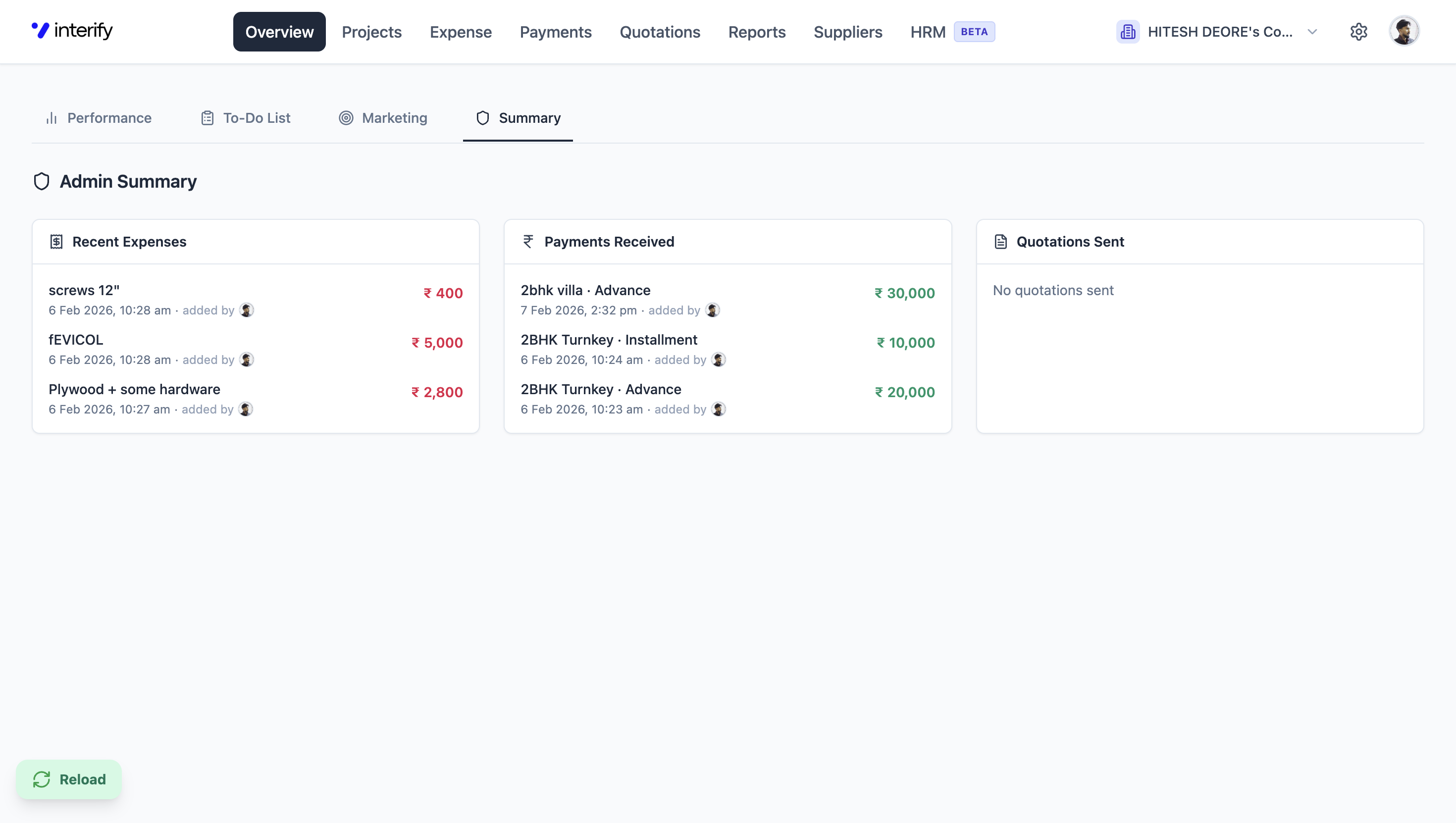Select the Marketing tab
This screenshot has width=1456, height=823.
[x=383, y=118]
